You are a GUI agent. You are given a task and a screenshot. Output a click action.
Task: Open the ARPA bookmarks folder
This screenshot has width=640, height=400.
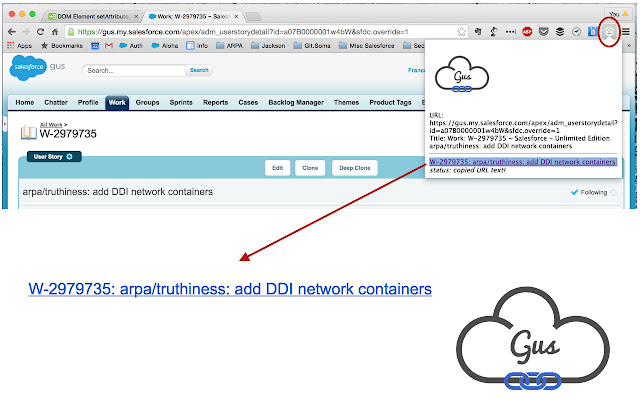[x=229, y=46]
